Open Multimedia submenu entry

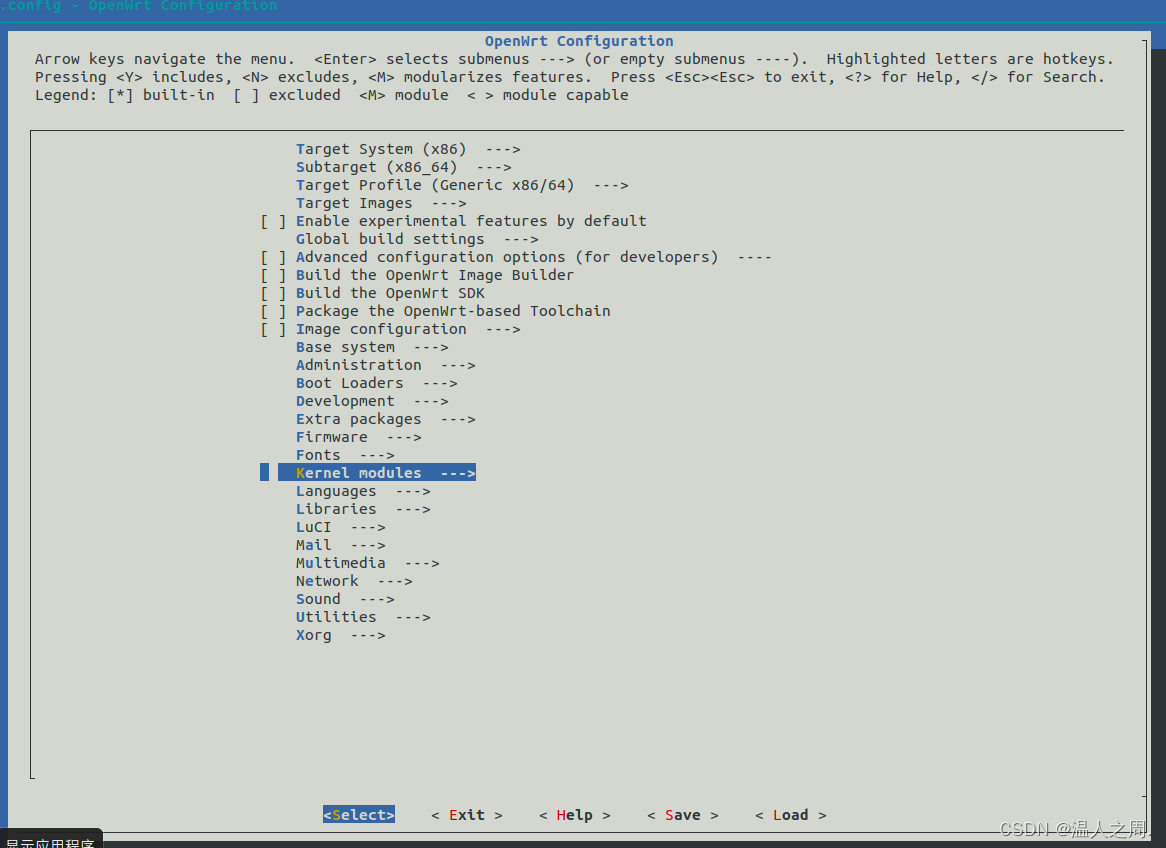click(367, 563)
